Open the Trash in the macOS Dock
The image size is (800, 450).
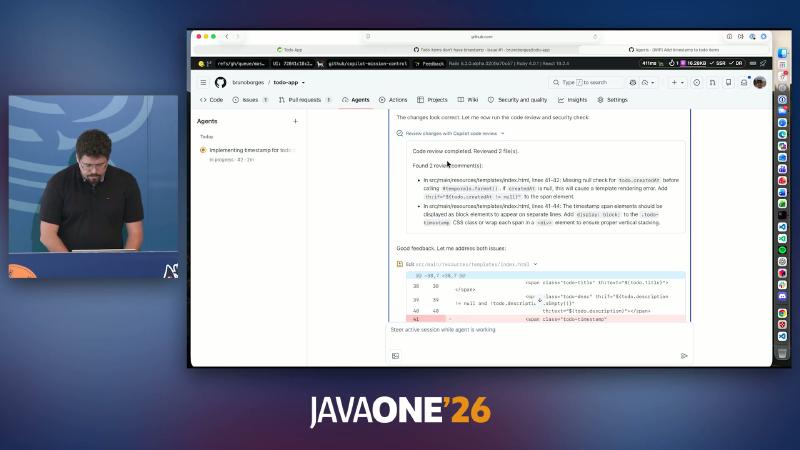point(782,353)
